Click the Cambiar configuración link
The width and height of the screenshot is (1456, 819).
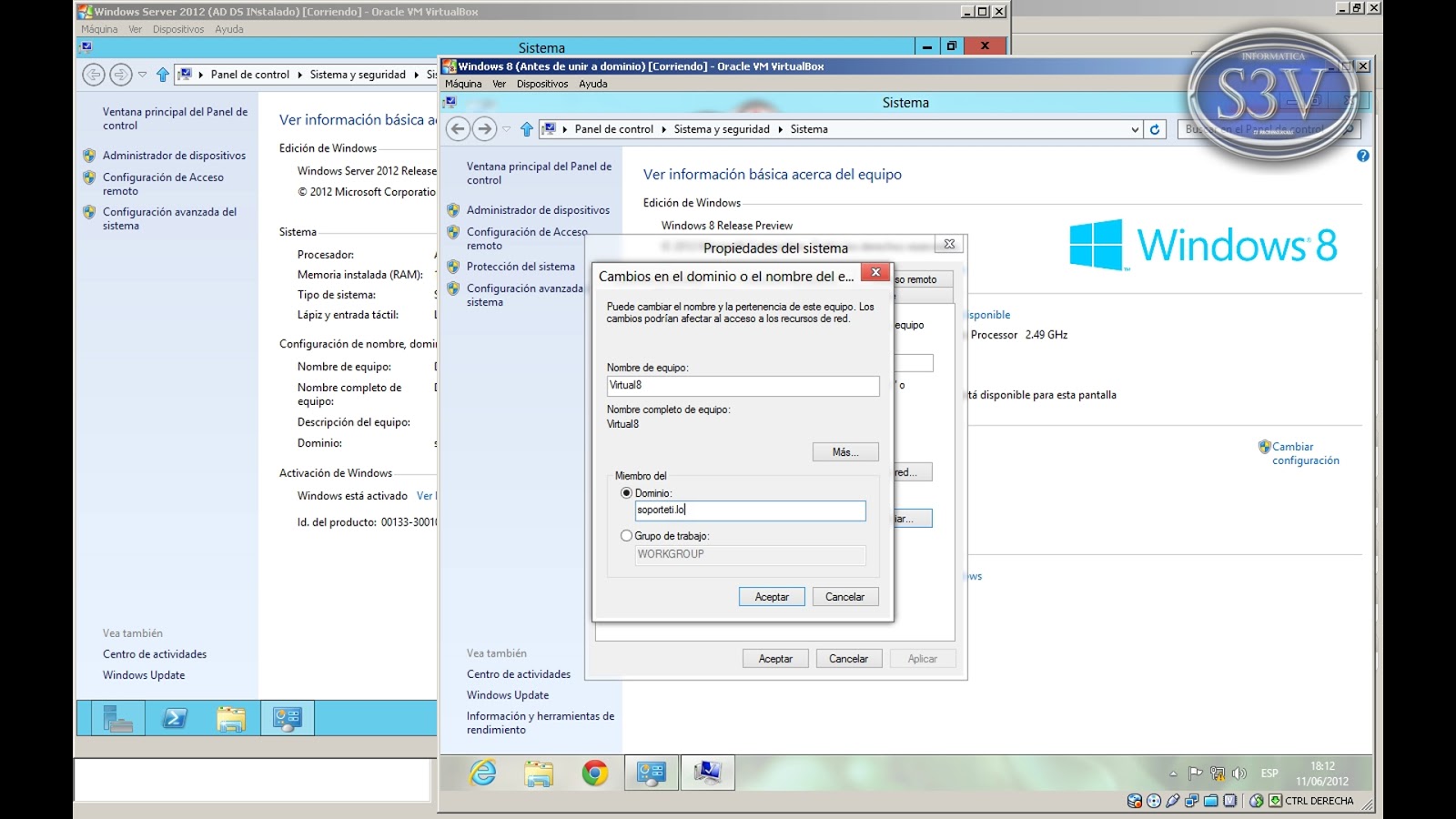pos(1305,453)
